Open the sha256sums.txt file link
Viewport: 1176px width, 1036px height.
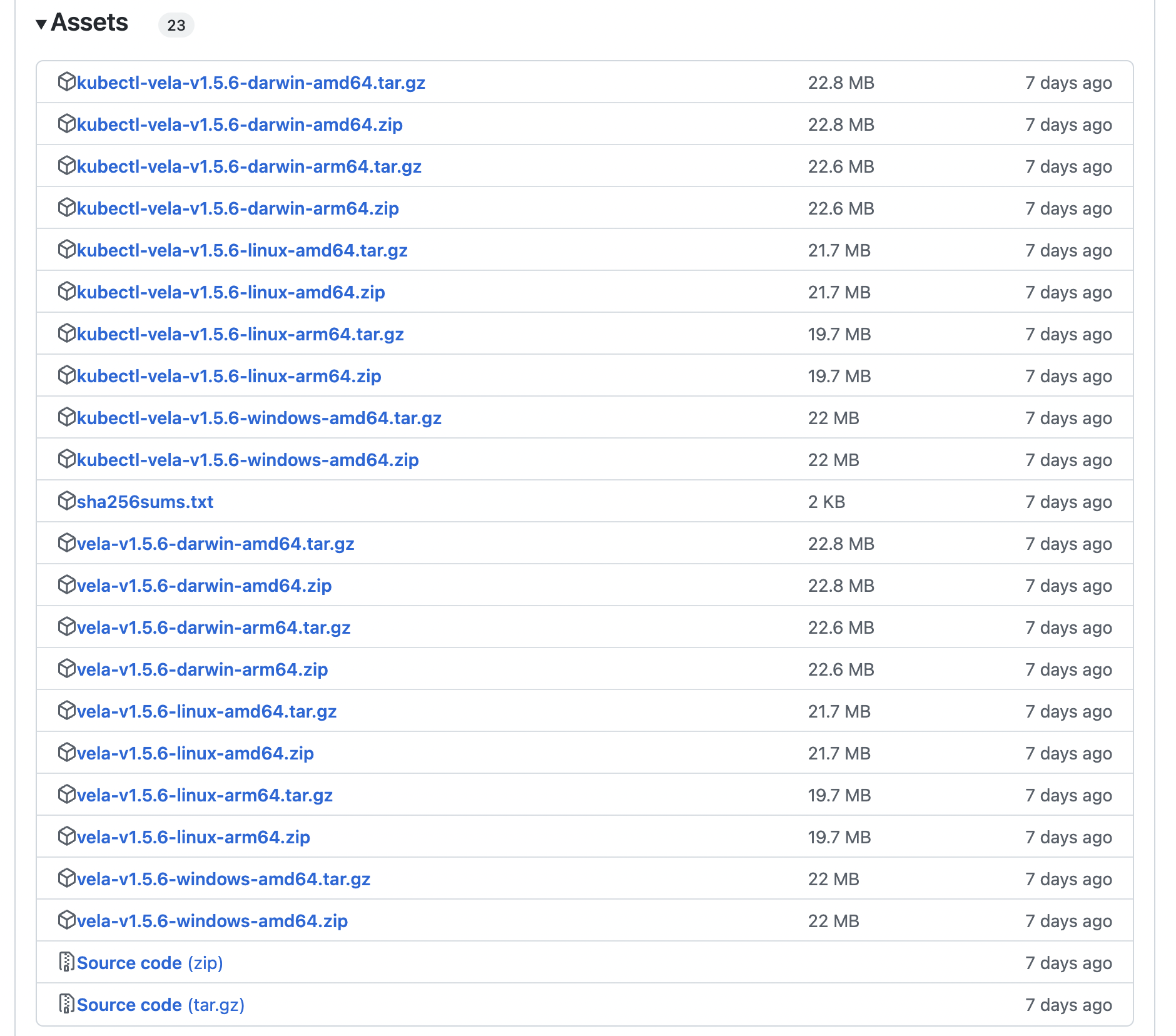tap(145, 501)
